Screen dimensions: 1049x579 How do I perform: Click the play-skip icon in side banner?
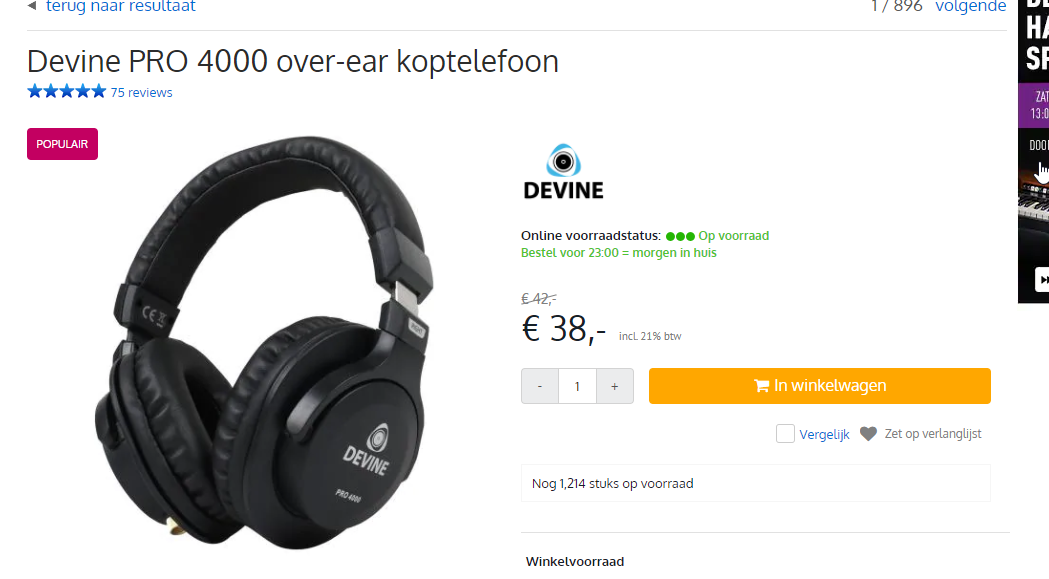(x=1042, y=280)
